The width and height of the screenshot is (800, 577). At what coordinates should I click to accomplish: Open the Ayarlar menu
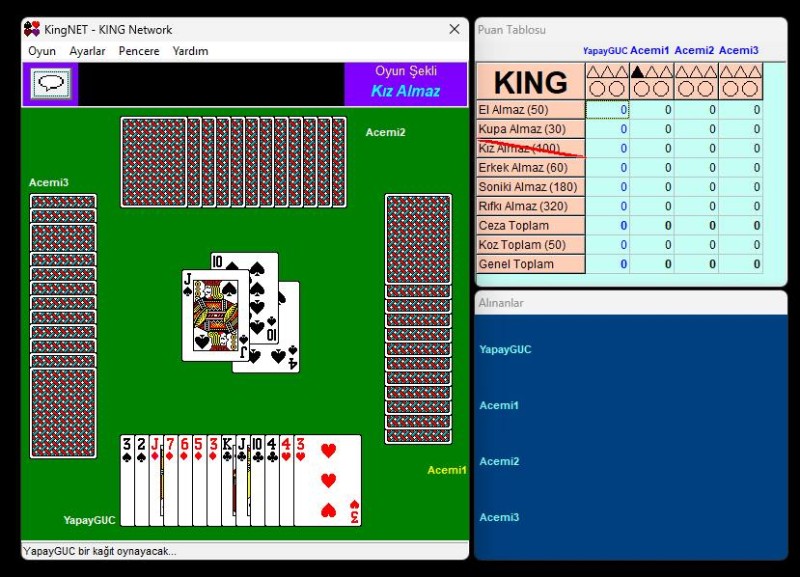87,51
